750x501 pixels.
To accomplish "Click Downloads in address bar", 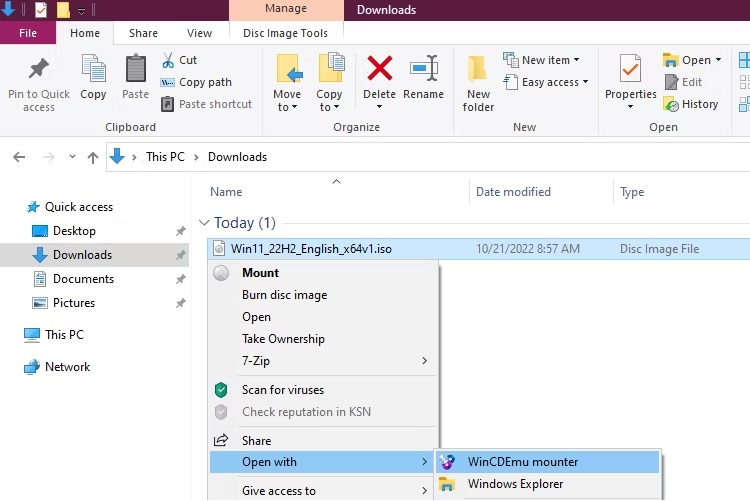I will point(237,157).
